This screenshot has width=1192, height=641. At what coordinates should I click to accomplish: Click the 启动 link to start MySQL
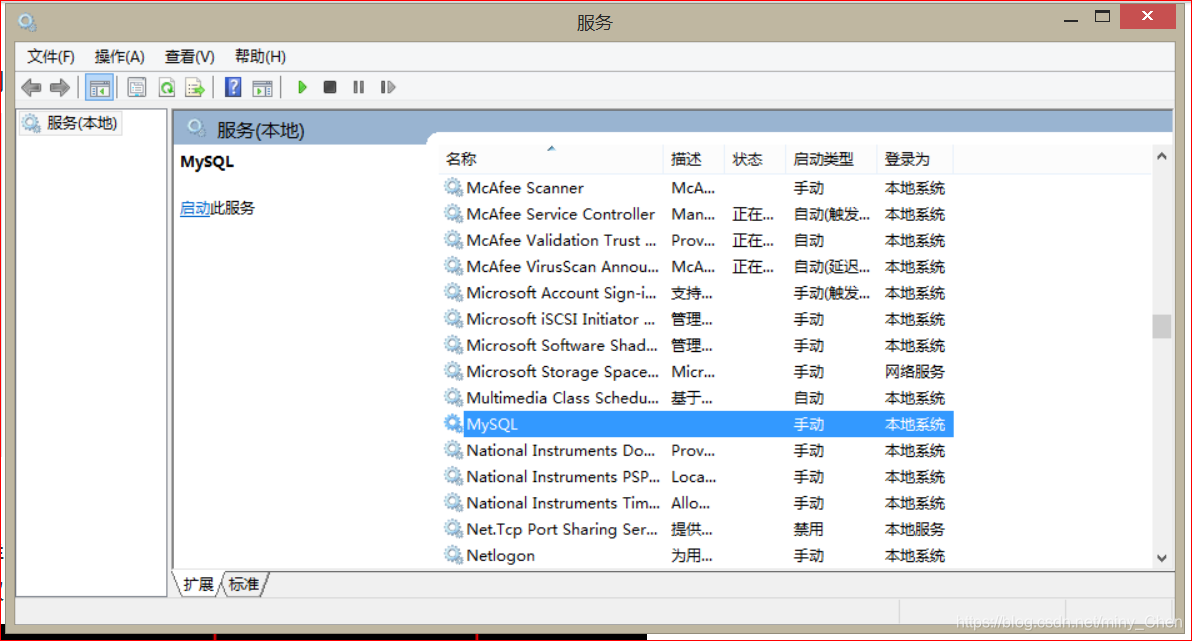coord(195,208)
